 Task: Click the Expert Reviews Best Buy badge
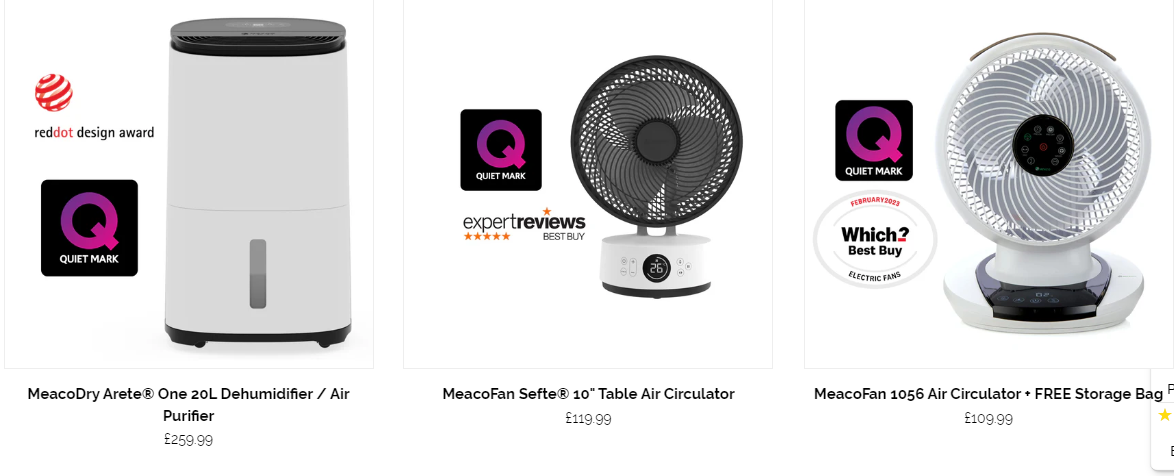pyautogui.click(x=524, y=225)
